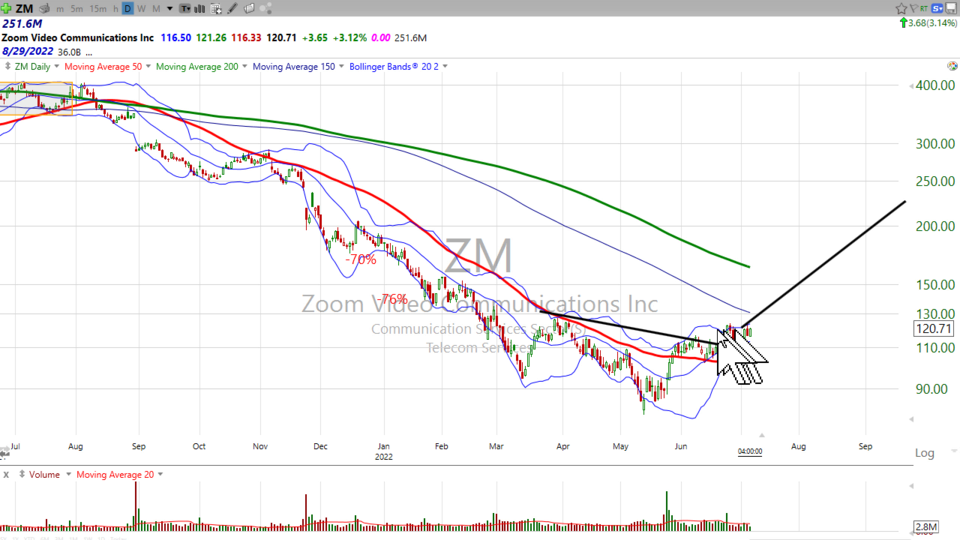Image resolution: width=960 pixels, height=540 pixels.
Task: Click the 251.6M text at top left
Action: (x=22, y=24)
